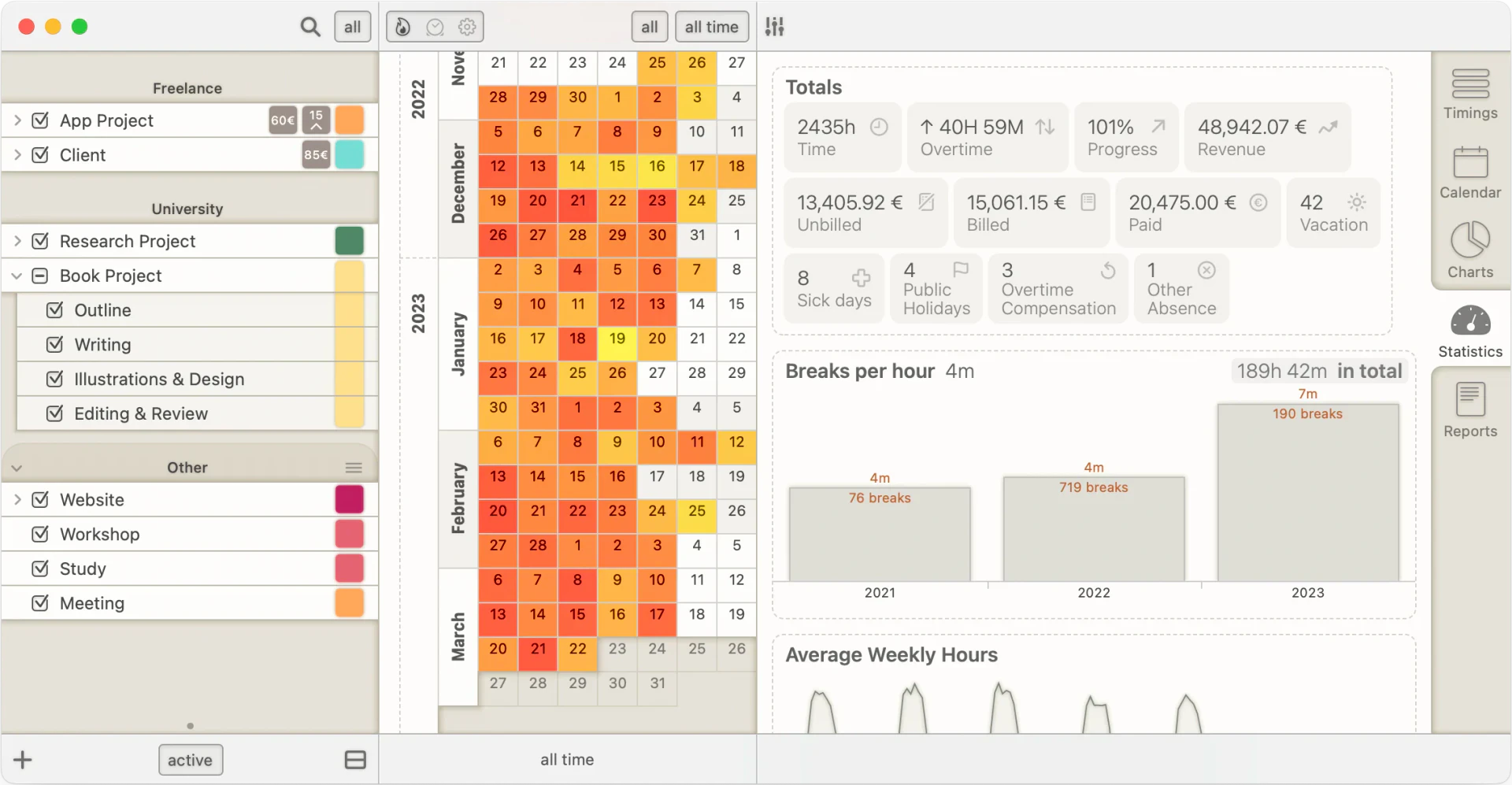Click the 'all time' range button
This screenshot has height=785, width=1512.
tap(711, 27)
